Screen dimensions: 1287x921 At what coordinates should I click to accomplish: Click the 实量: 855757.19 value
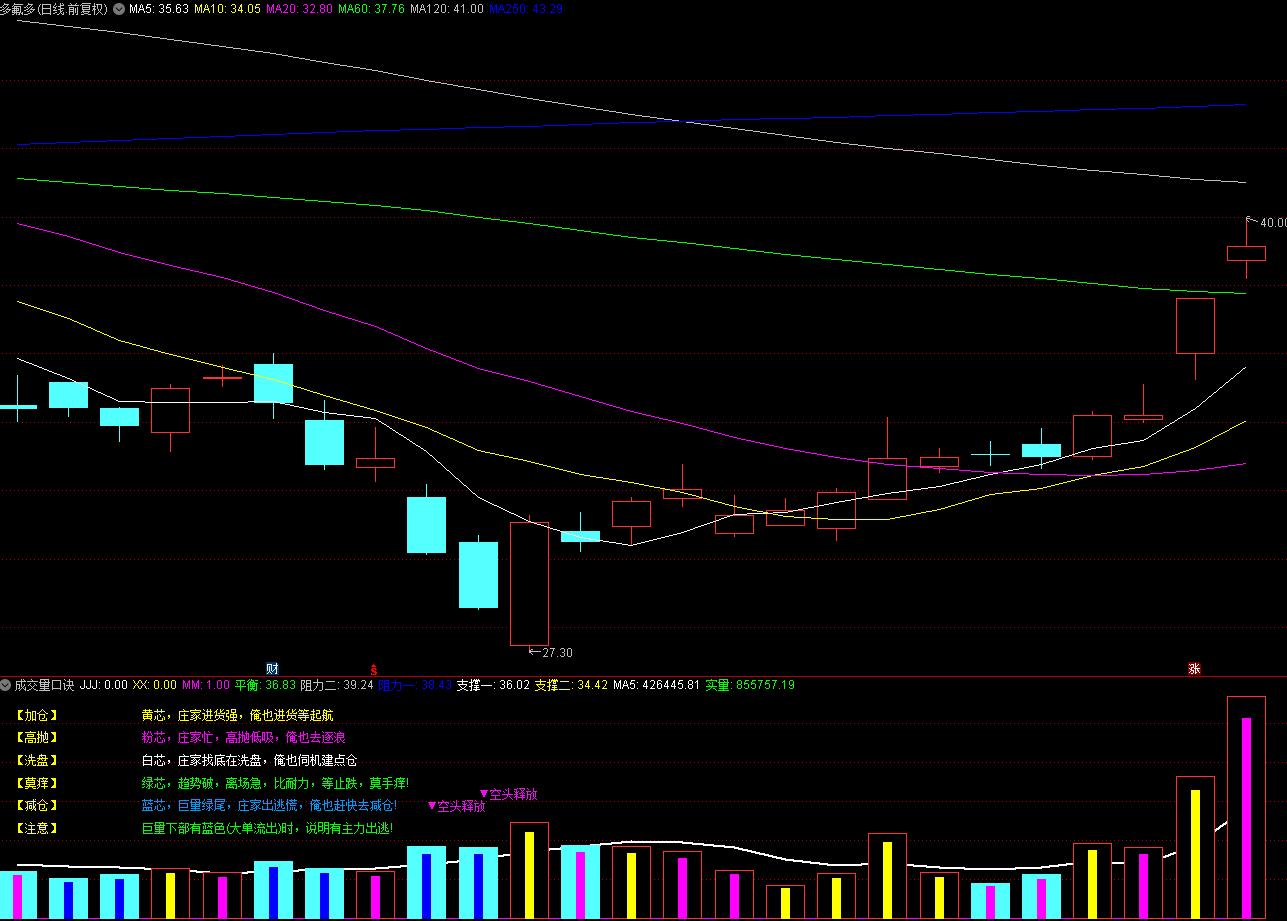[x=750, y=685]
